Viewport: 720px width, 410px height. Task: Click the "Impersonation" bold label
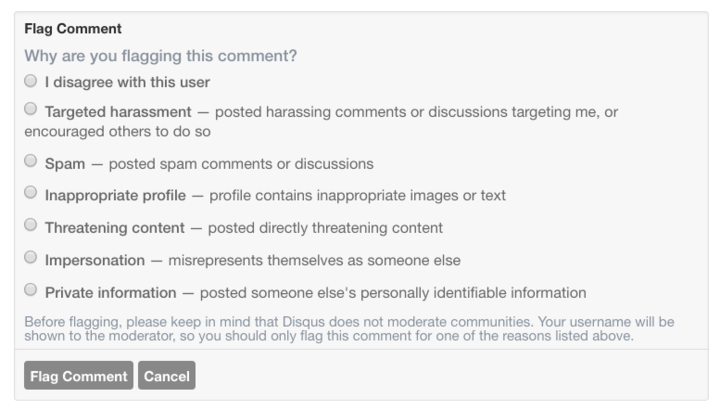click(x=95, y=260)
